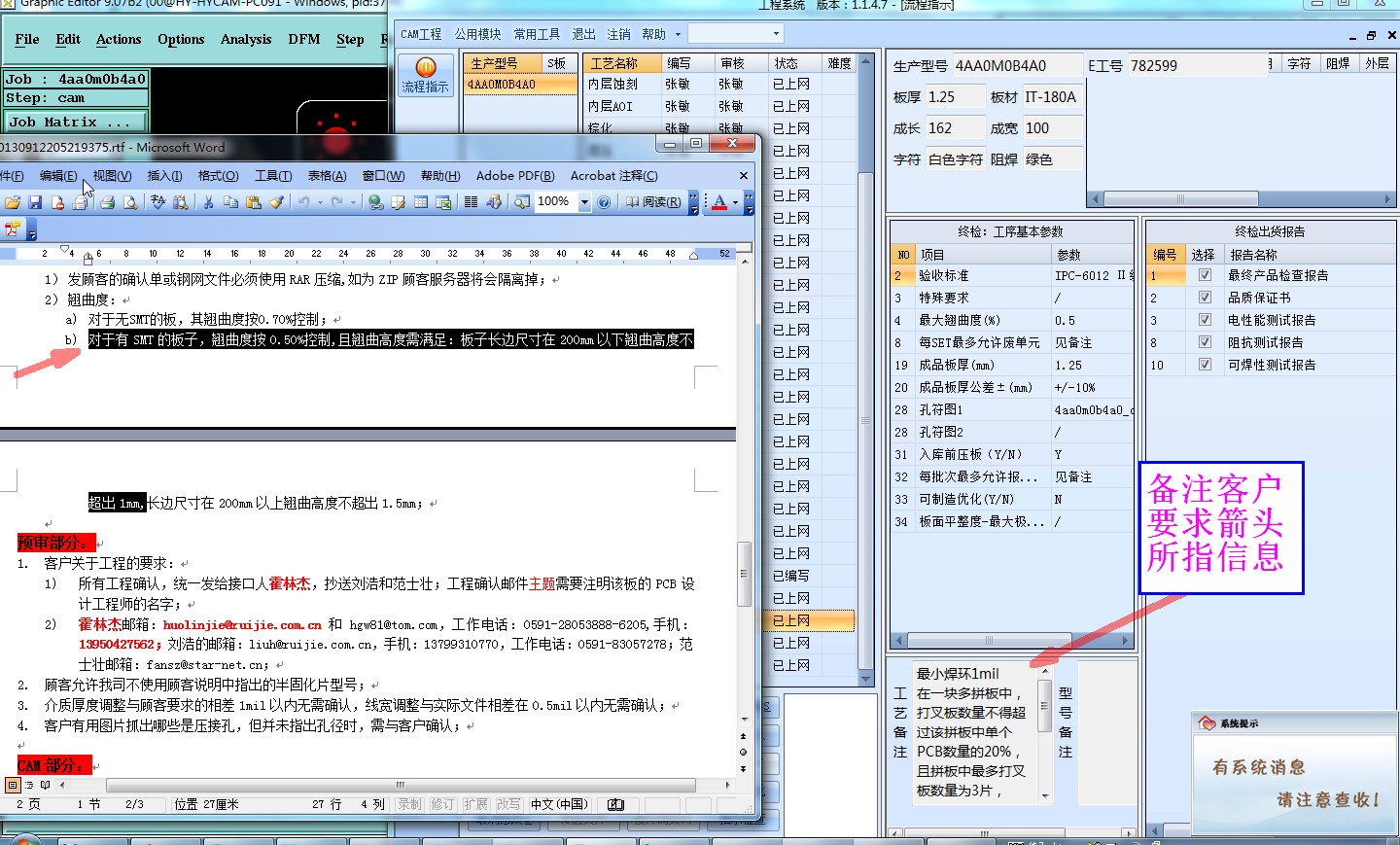
Task: Click huolinjie@ruijie.com.cn email link
Action: coord(242,624)
